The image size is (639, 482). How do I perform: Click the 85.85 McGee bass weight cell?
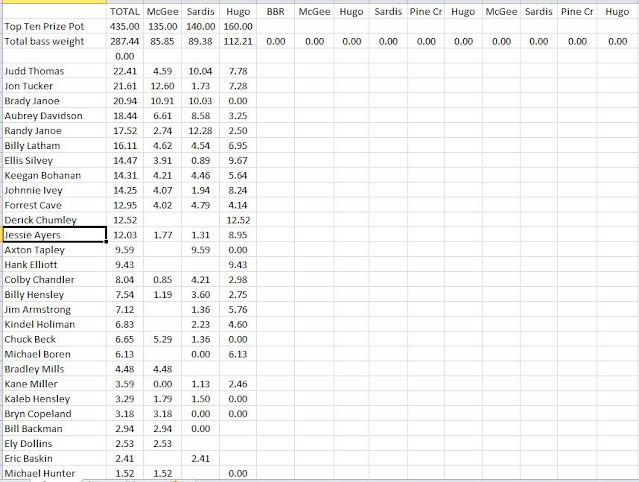(x=162, y=41)
